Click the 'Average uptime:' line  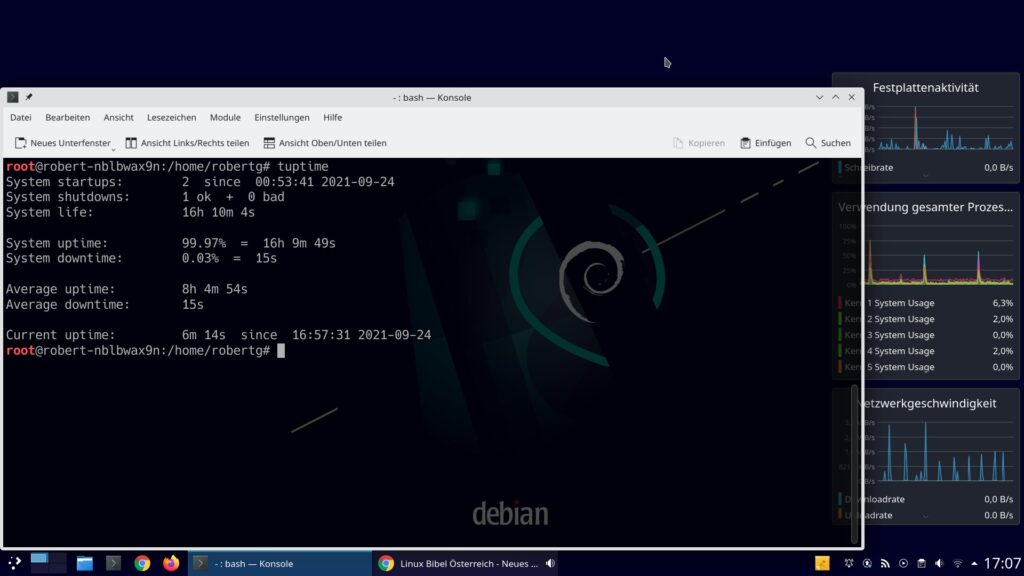click(127, 289)
